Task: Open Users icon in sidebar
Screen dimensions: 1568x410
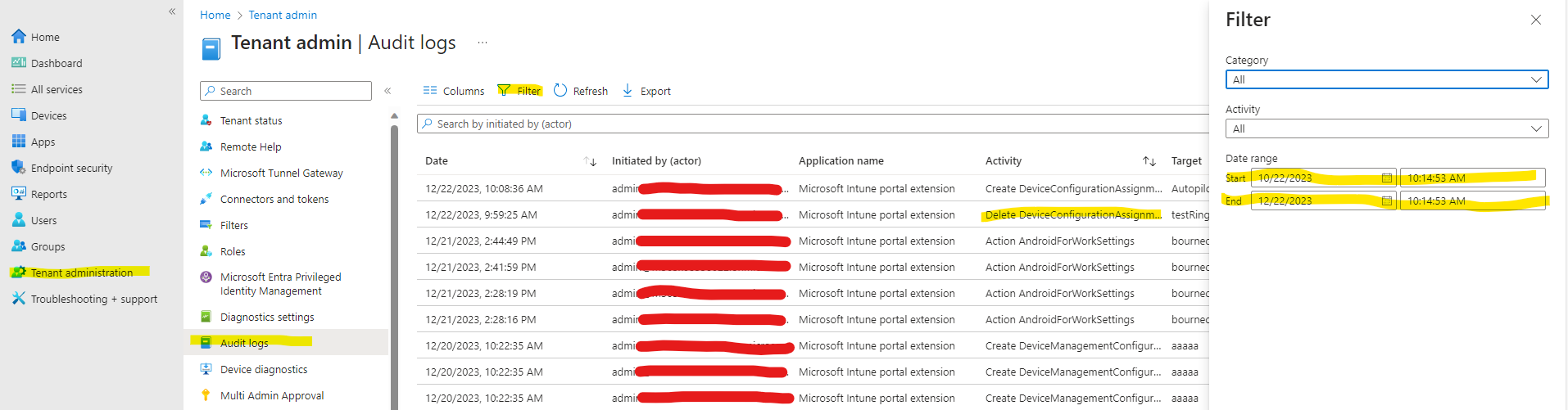Action: (x=19, y=220)
